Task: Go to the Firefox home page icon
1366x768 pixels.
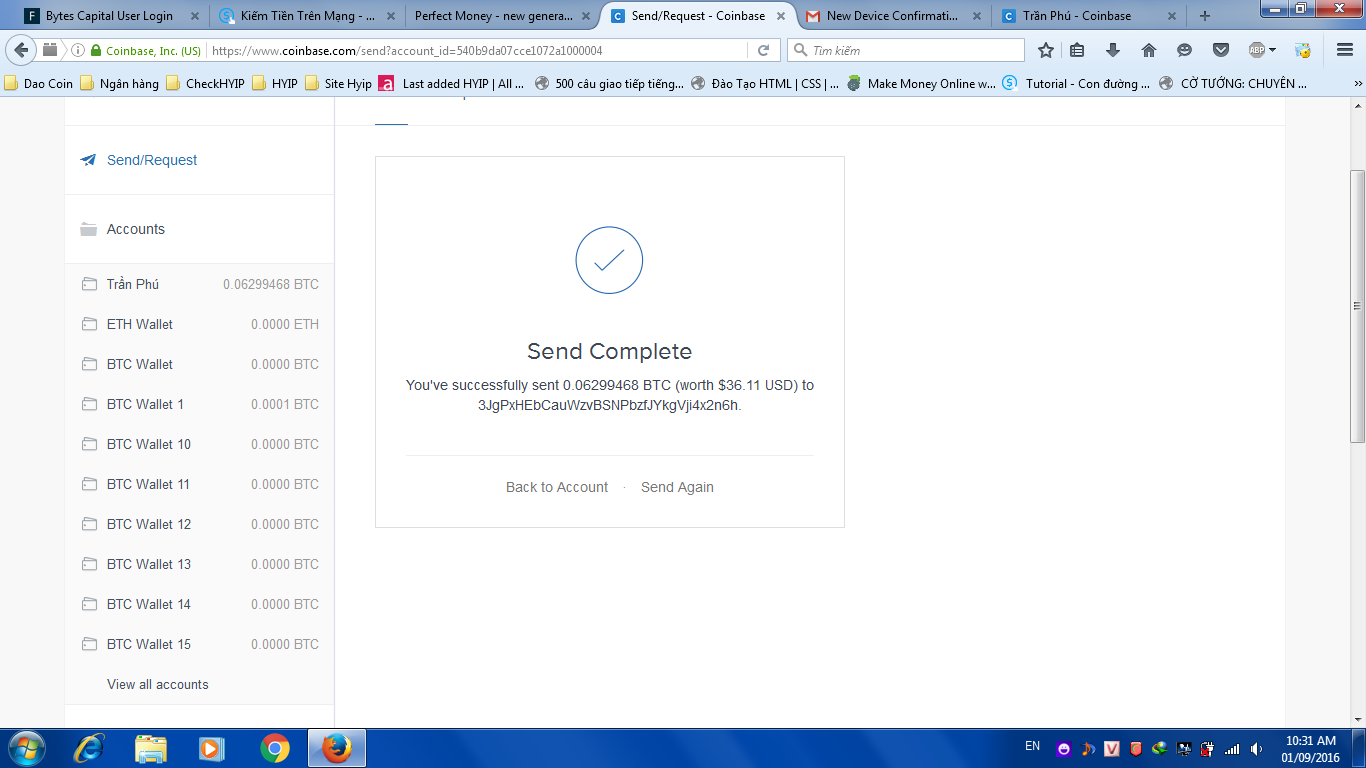Action: pos(1149,50)
